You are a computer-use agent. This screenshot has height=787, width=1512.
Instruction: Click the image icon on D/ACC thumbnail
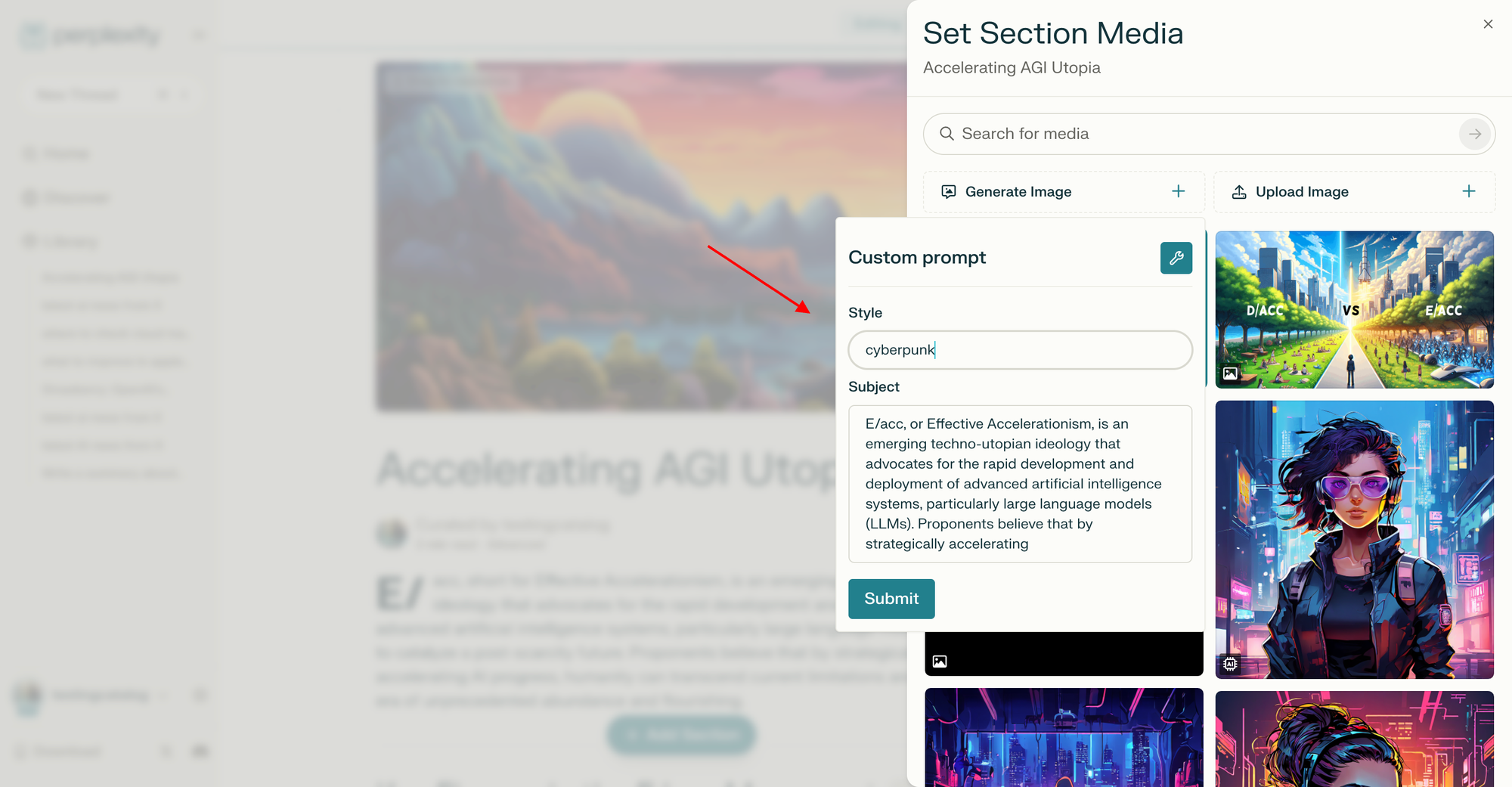tap(1231, 373)
